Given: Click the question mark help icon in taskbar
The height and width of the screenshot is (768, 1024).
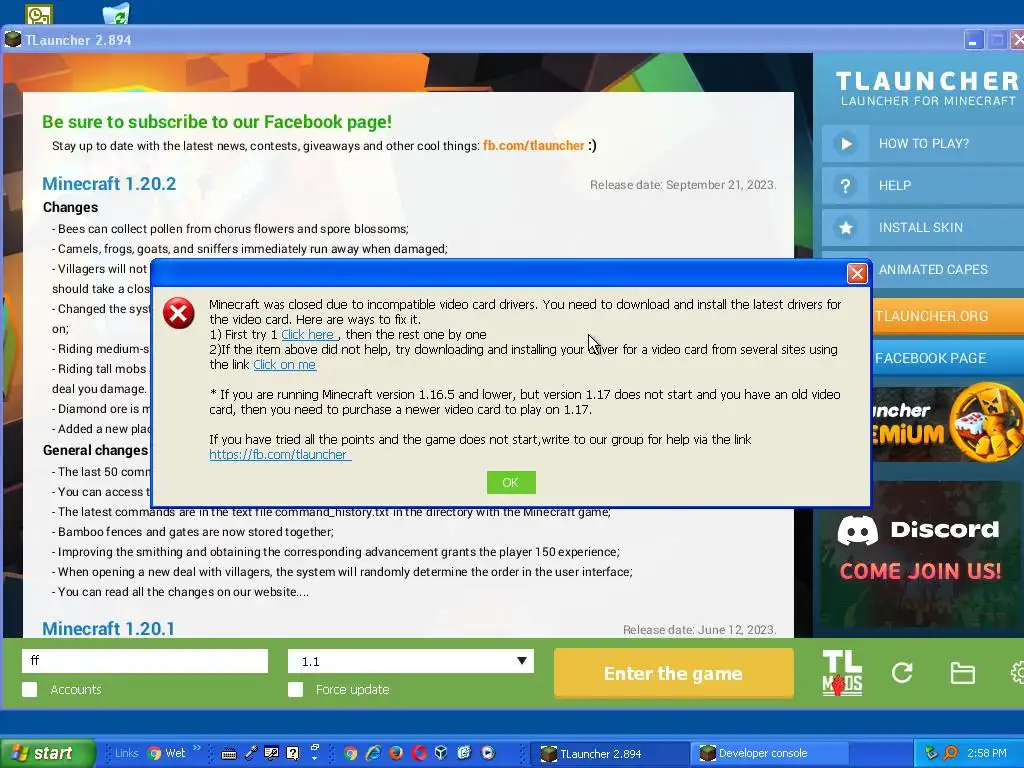Looking at the screenshot, I should coord(293,753).
